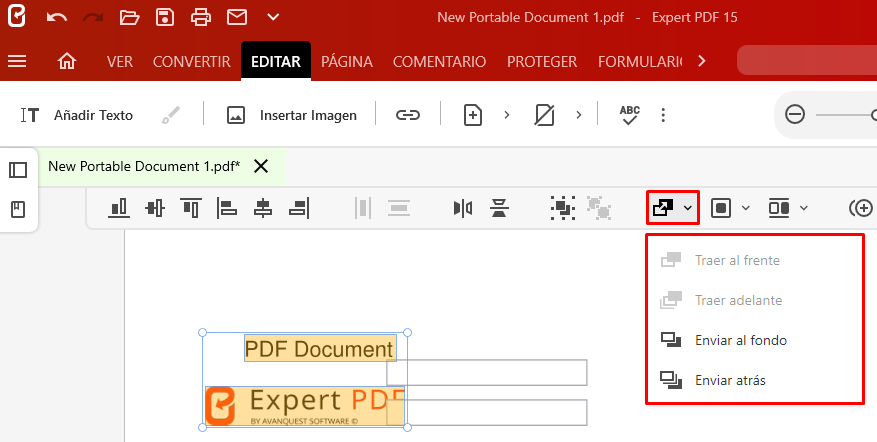The height and width of the screenshot is (442, 877).
Task: Click the distribute horizontally icon
Action: [x=362, y=208]
